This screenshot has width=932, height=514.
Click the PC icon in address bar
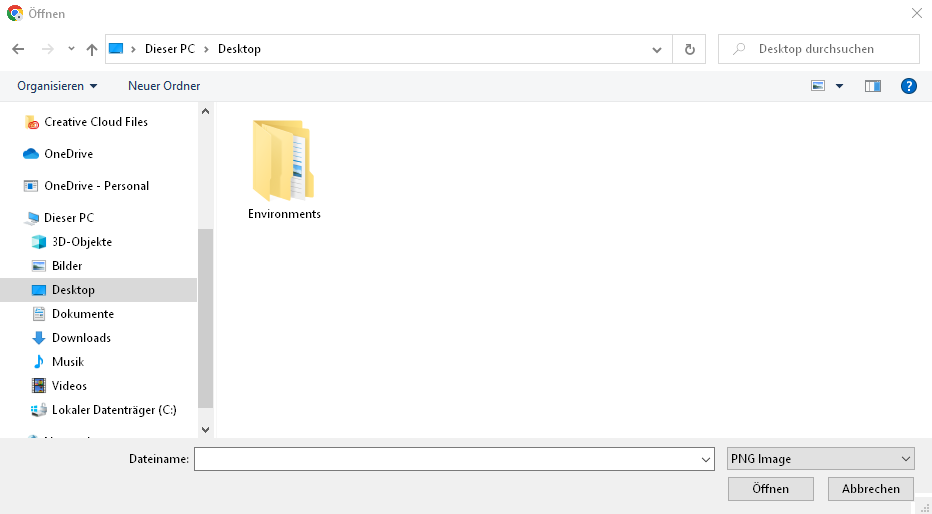tap(116, 49)
